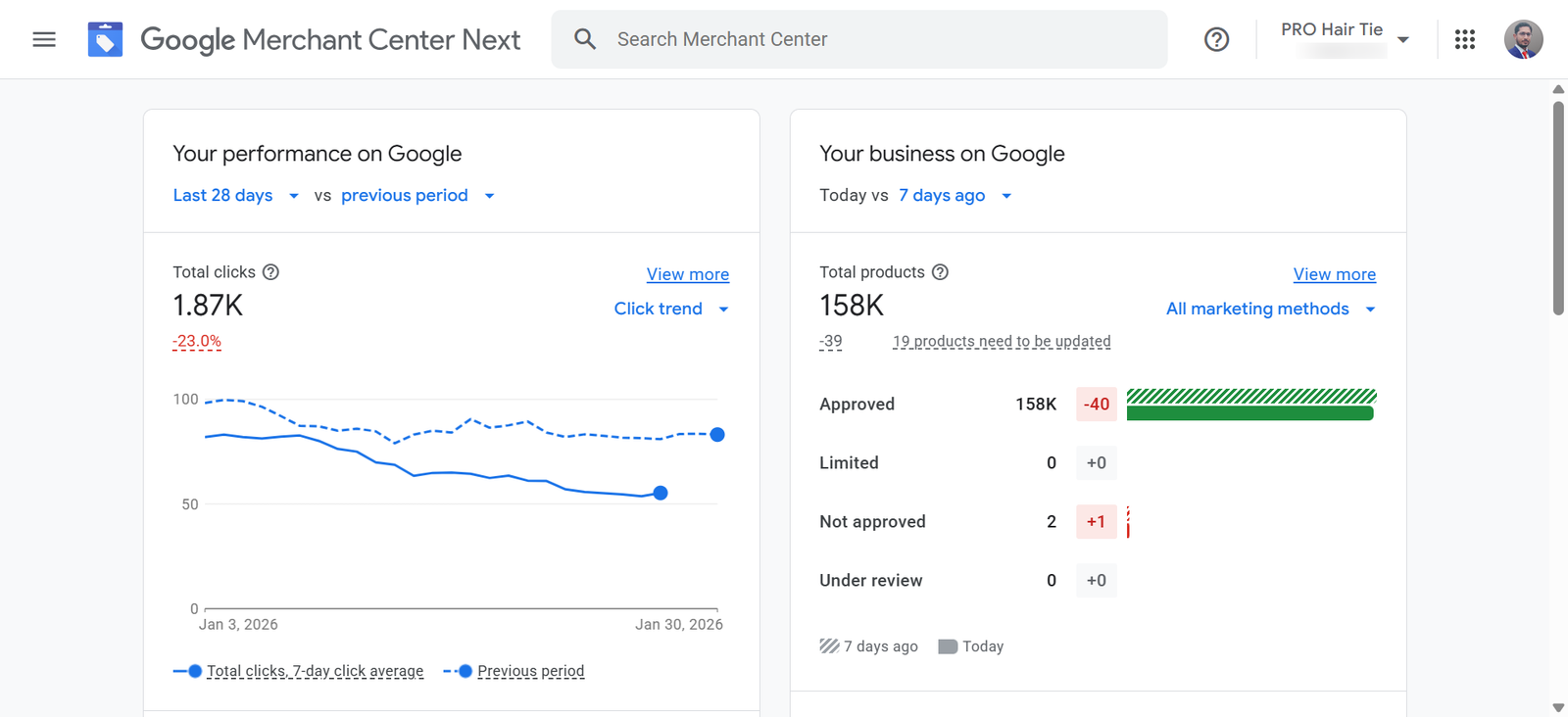Change the 7 days ago comparison

click(955, 196)
